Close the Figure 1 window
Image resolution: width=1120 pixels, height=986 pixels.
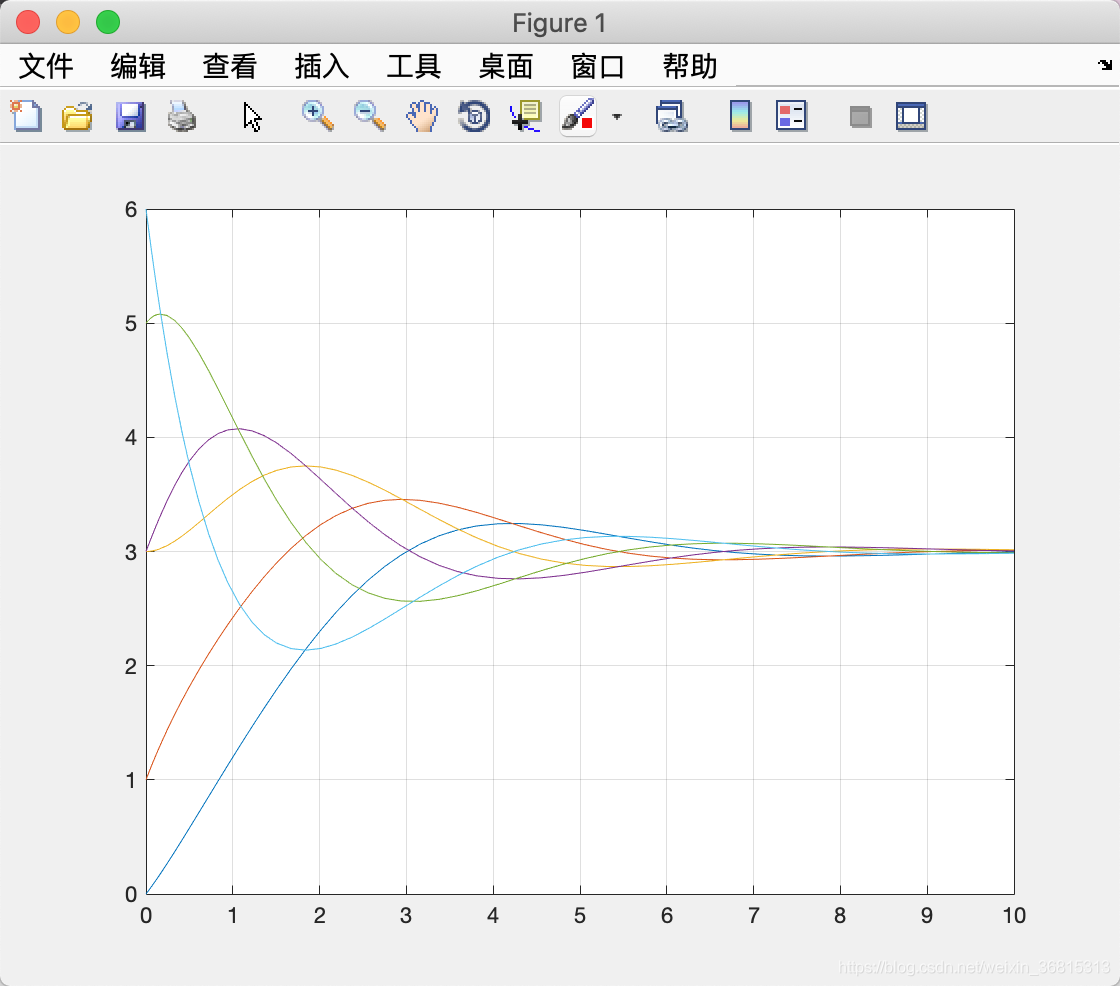[28, 22]
